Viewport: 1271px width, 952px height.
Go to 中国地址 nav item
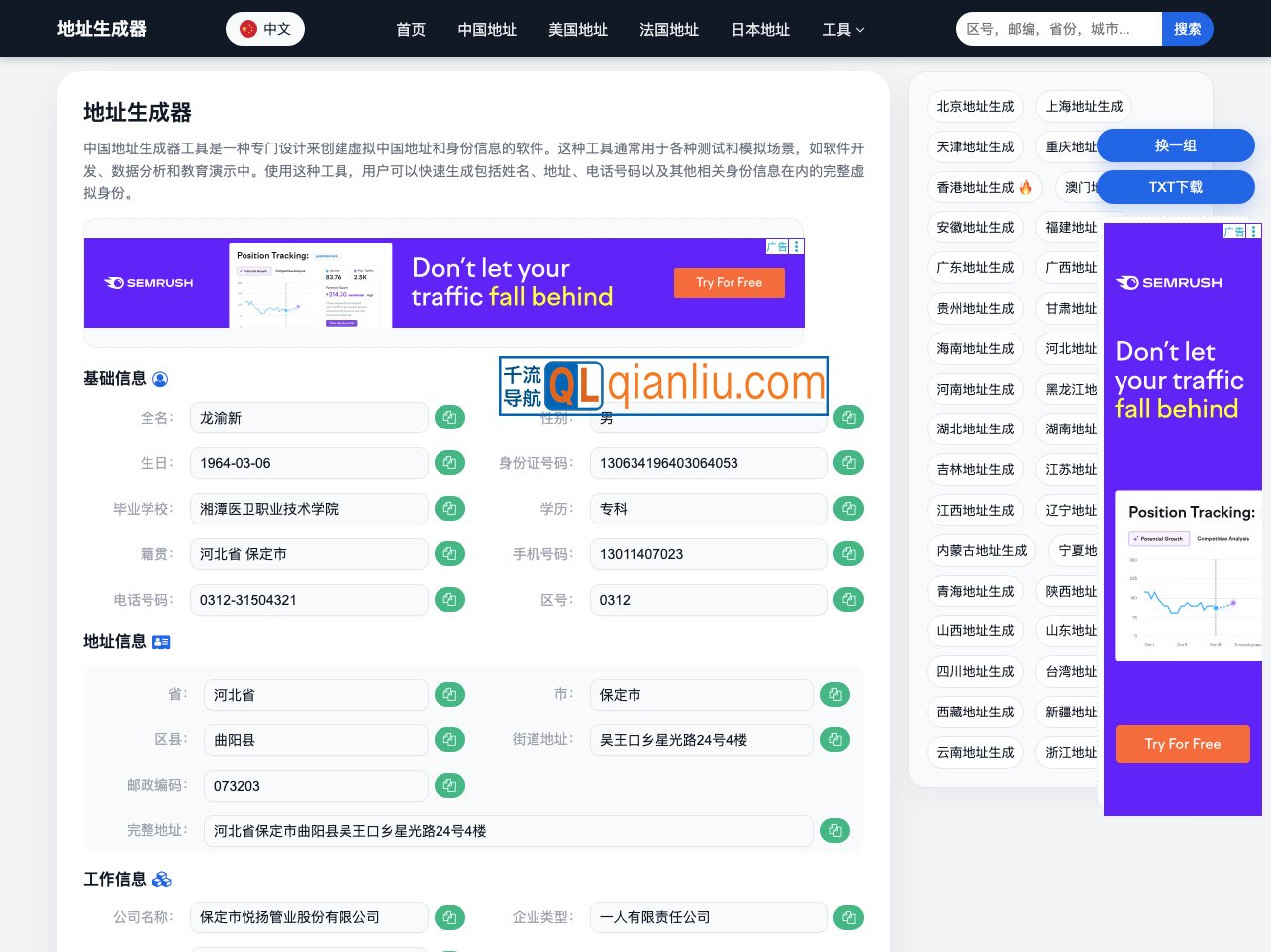pos(487,30)
